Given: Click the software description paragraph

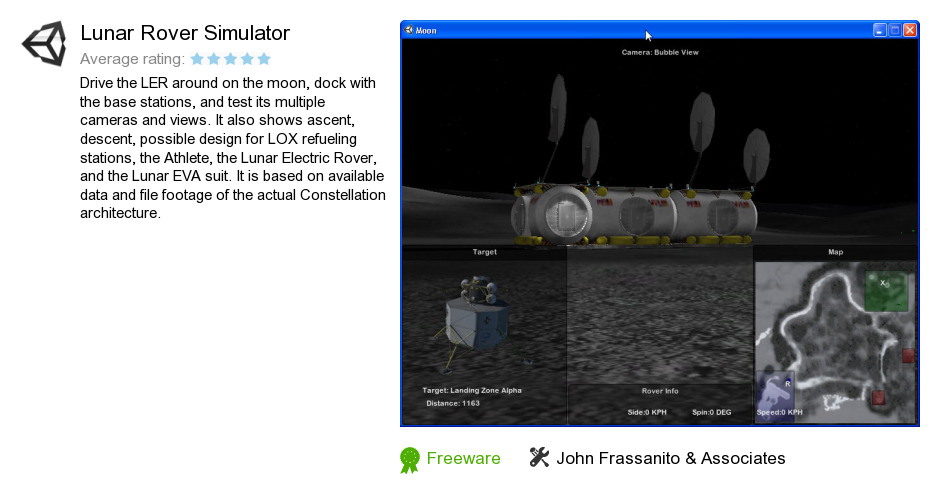Looking at the screenshot, I should pos(233,148).
